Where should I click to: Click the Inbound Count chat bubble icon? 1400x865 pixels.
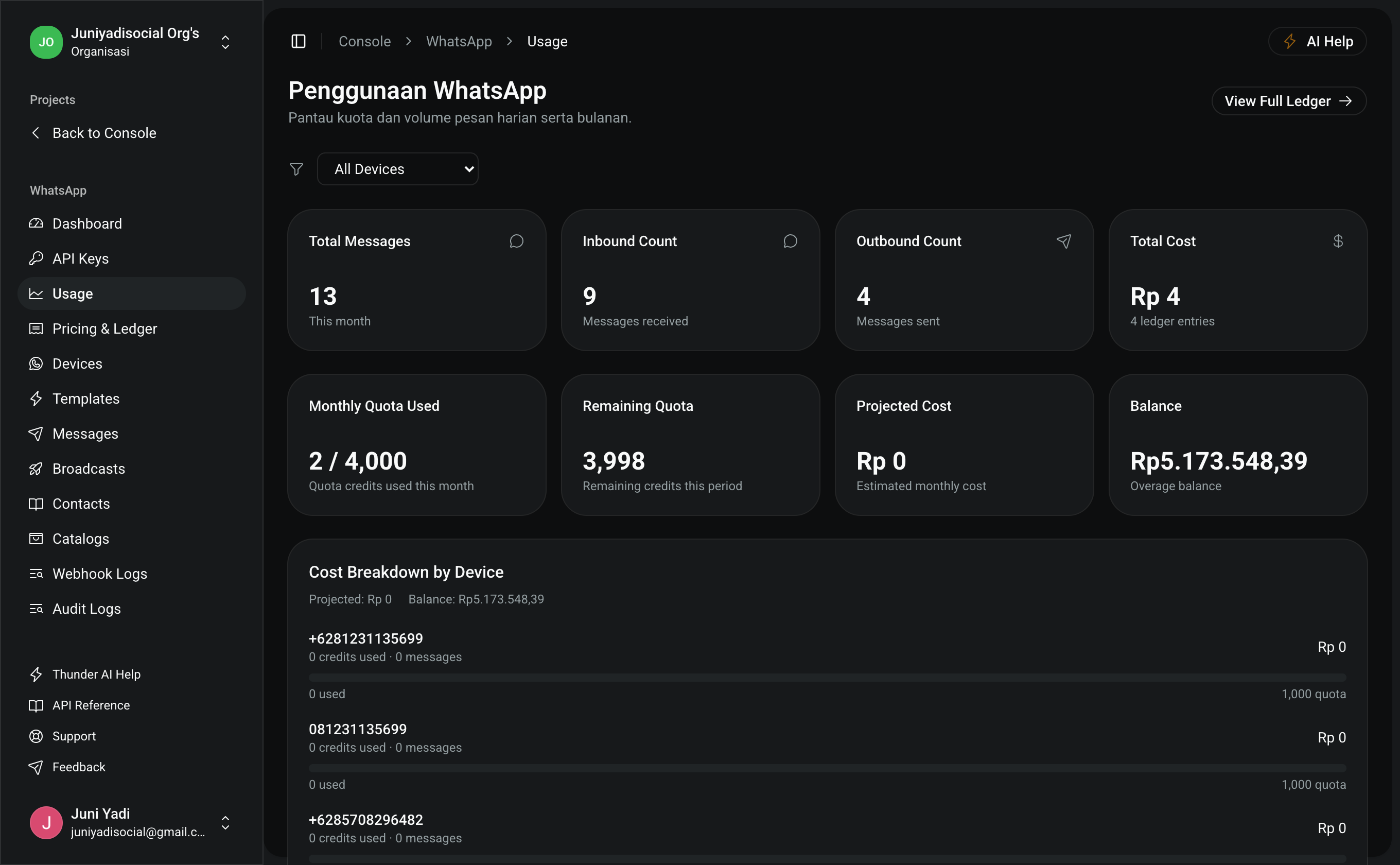[x=791, y=241]
